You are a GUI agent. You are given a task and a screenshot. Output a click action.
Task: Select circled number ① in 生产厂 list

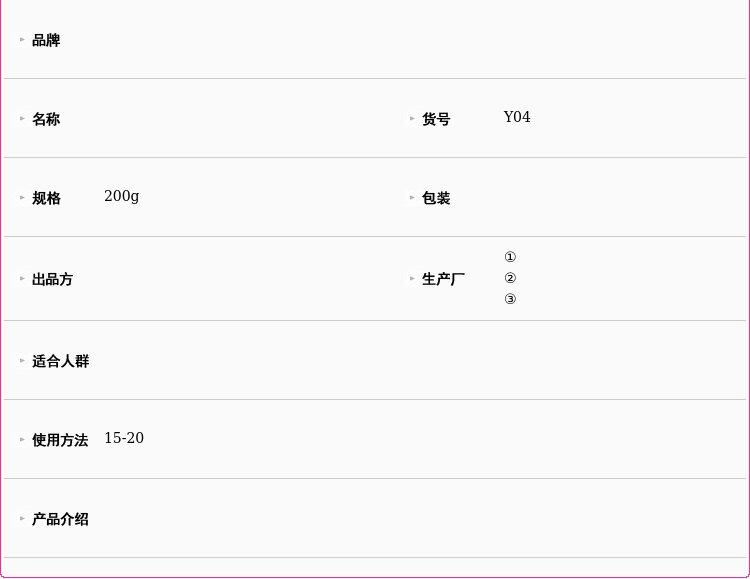click(x=510, y=257)
